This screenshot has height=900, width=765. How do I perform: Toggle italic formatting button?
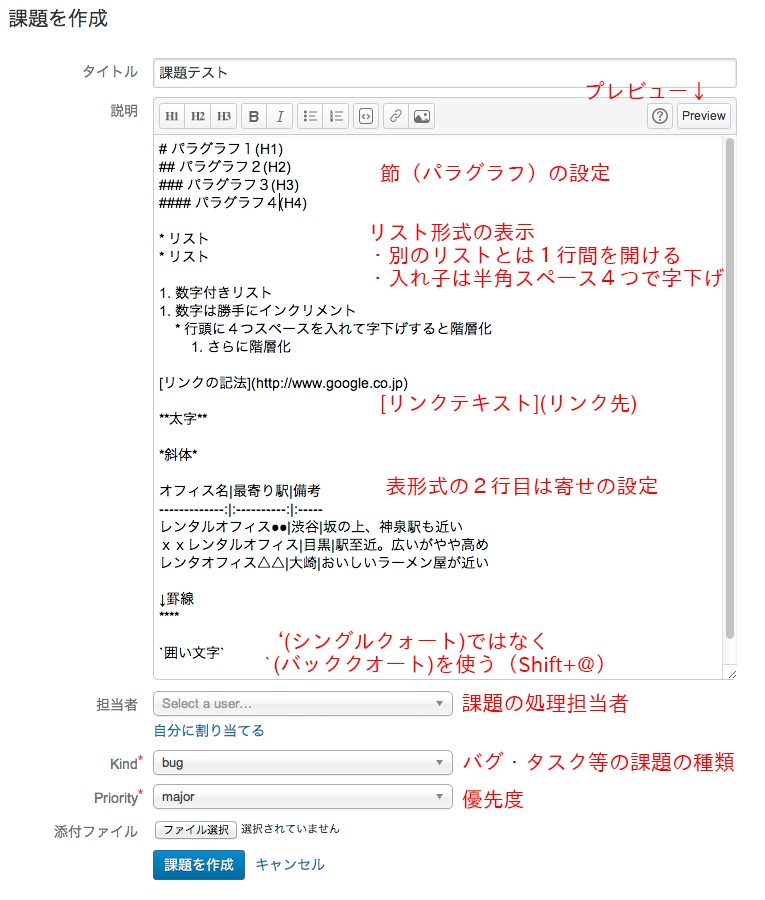click(280, 117)
